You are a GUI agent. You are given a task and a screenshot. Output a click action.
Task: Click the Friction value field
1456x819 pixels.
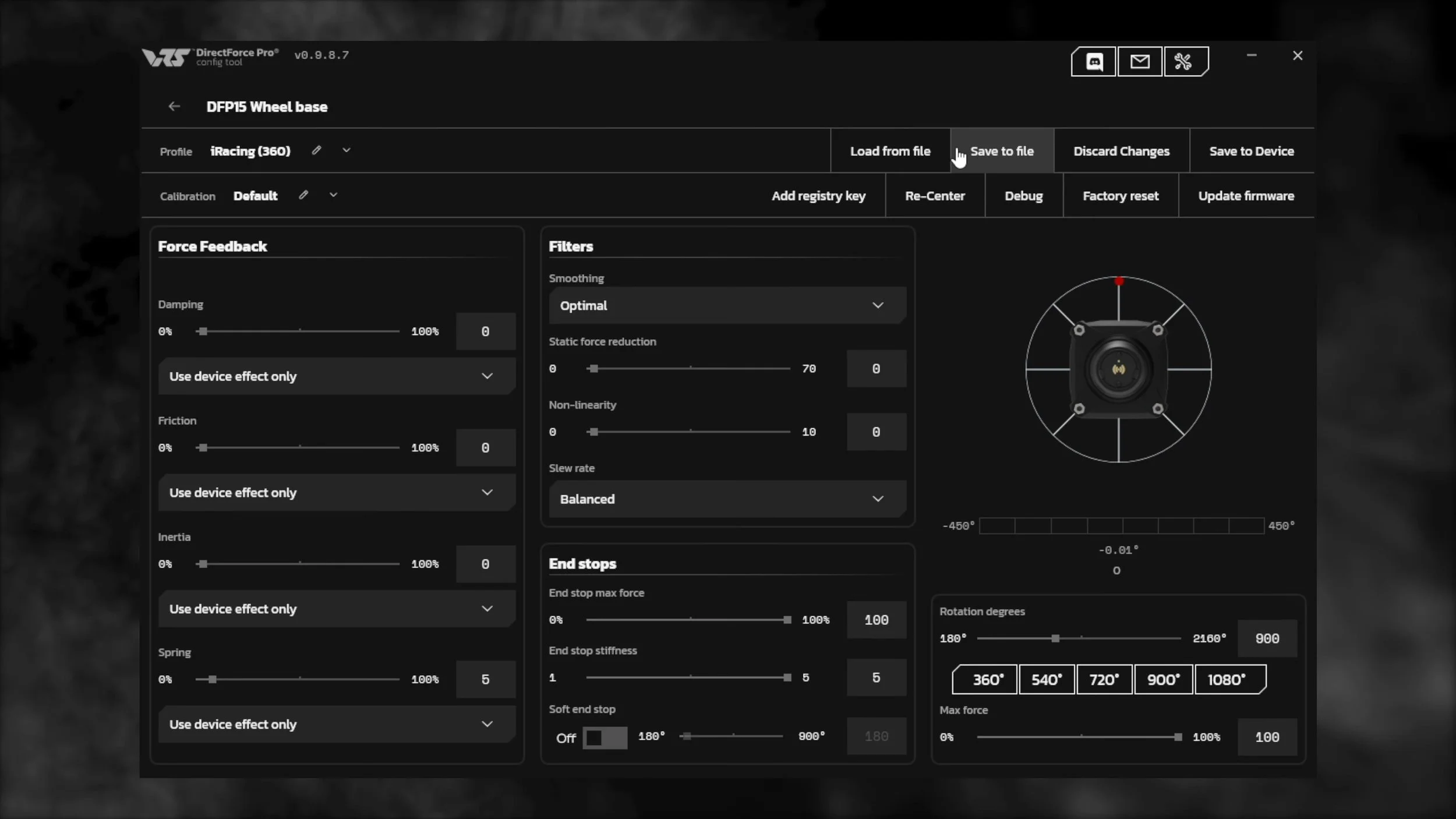[485, 447]
